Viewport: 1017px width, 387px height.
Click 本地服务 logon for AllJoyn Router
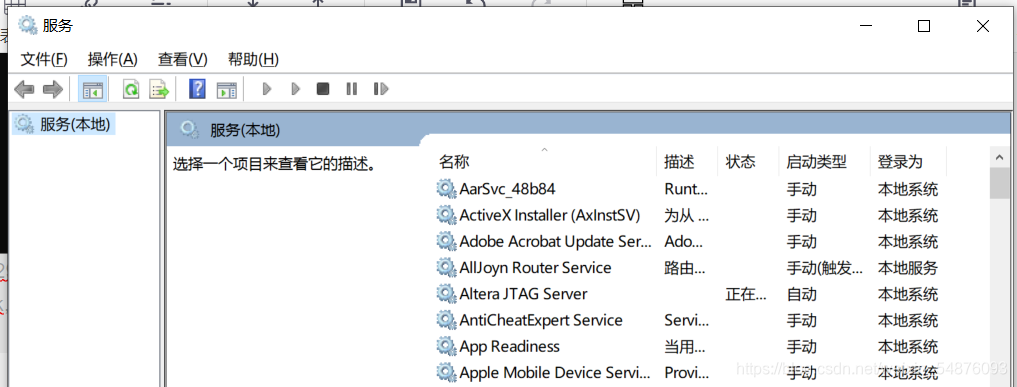tap(908, 268)
